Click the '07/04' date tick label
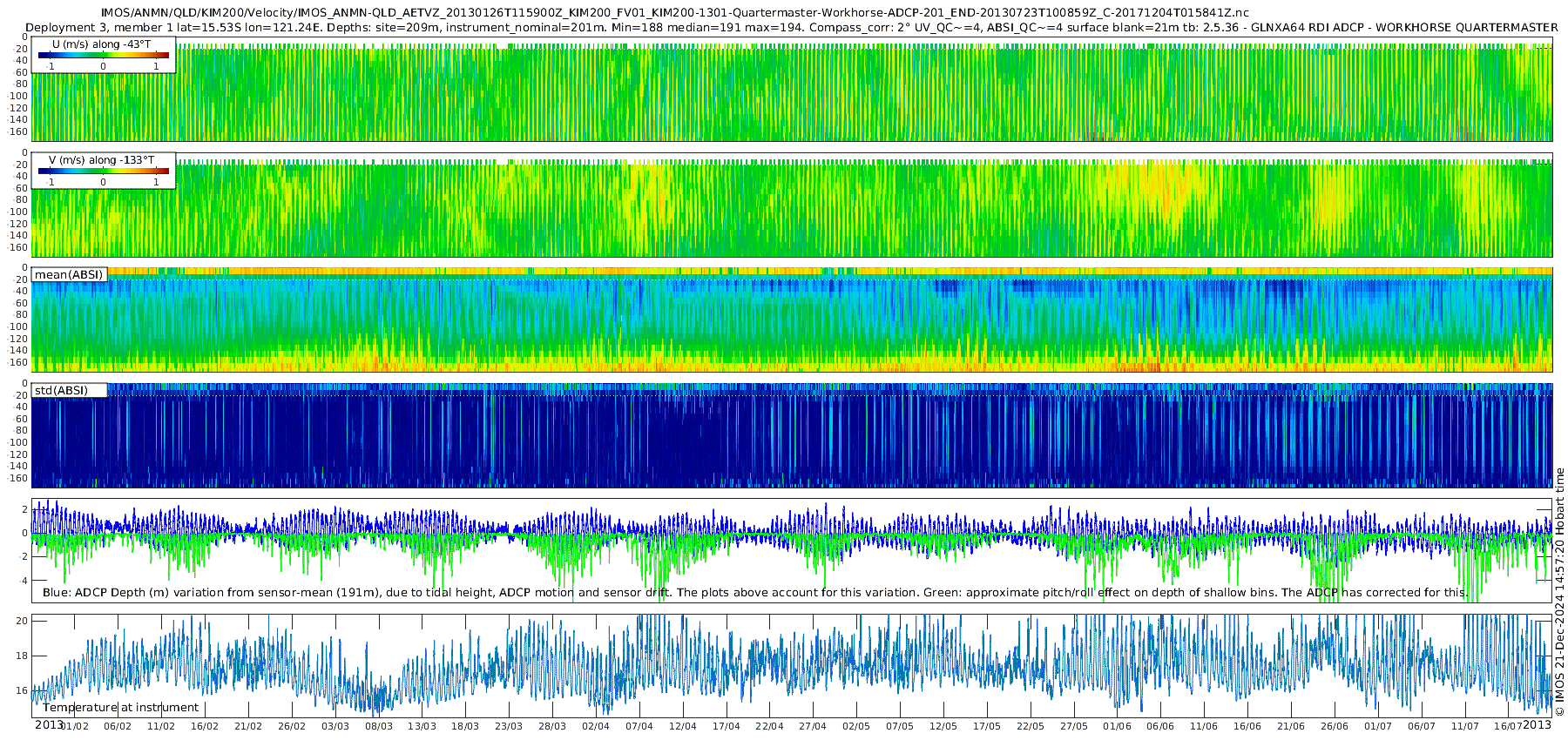 (x=639, y=726)
